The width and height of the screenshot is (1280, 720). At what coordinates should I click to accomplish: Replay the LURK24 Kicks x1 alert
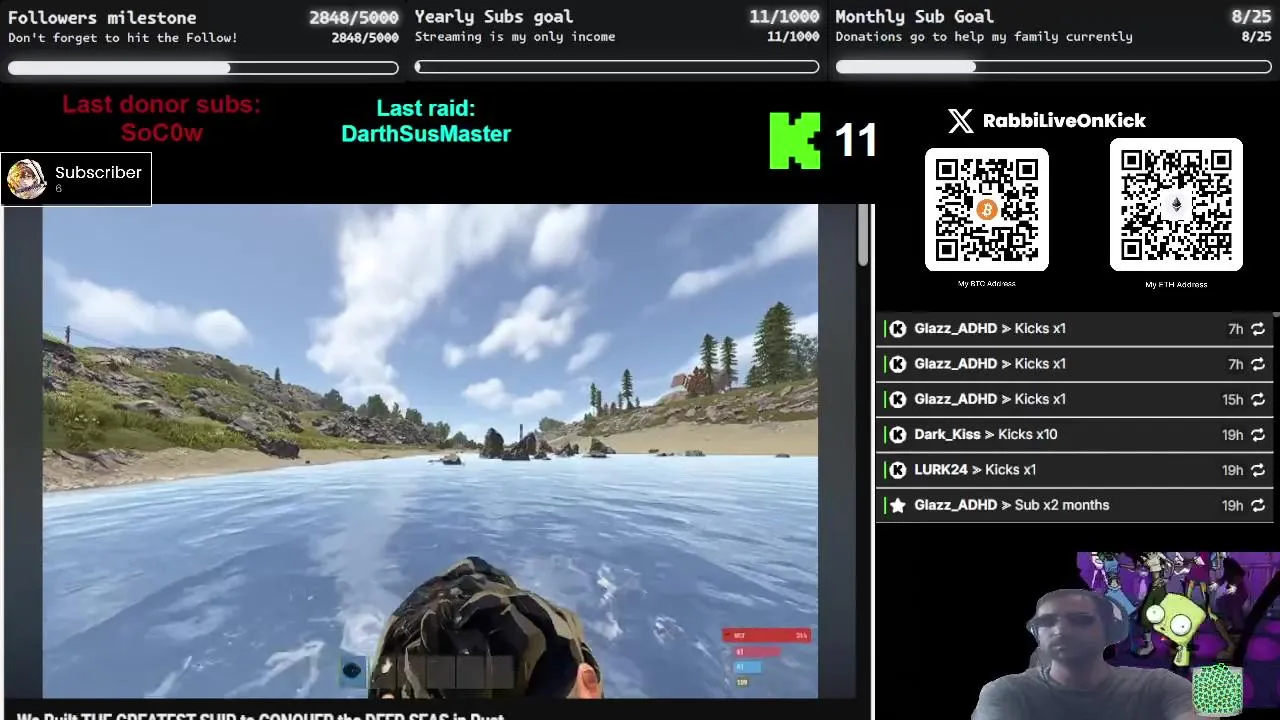click(x=1258, y=470)
